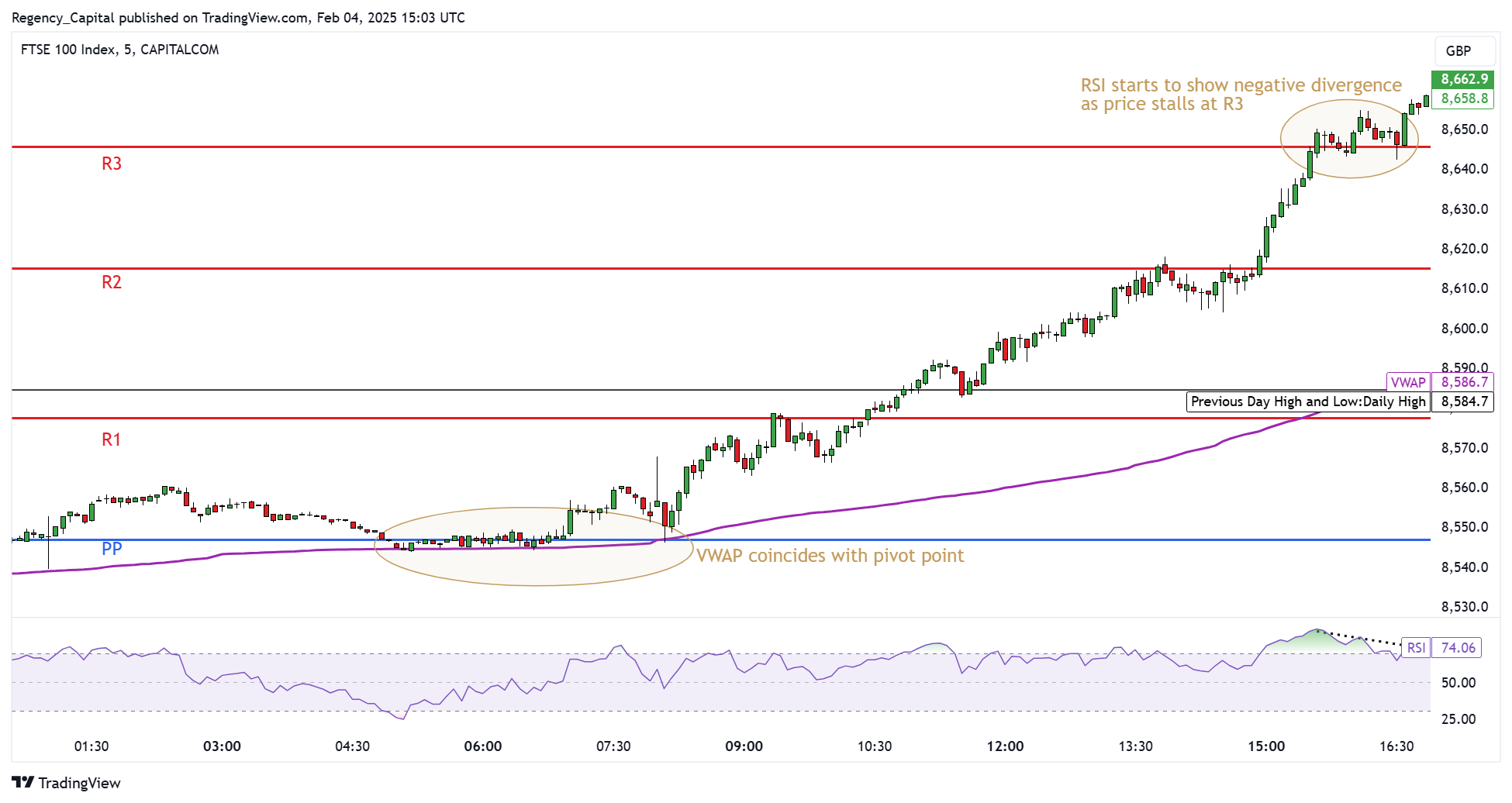
Task: Click the red R3 pivot label
Action: (112, 164)
